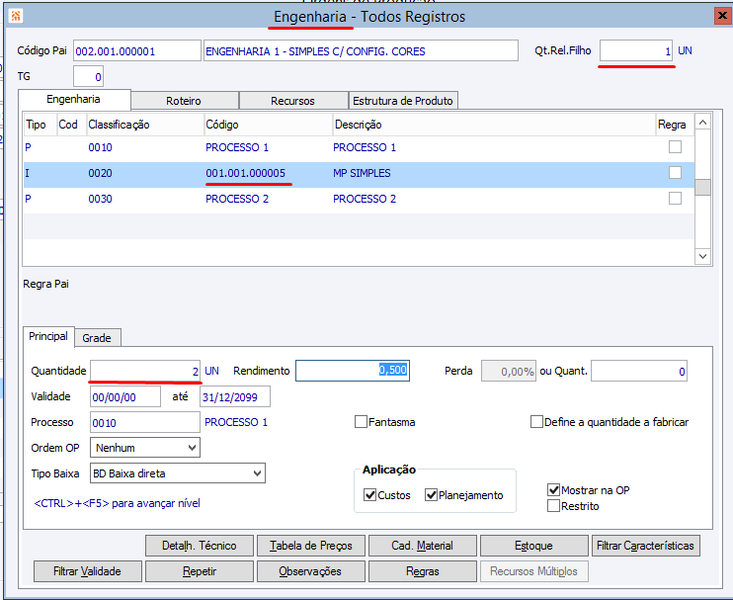Uncheck the Custos application checkbox
733x600 pixels.
coord(371,495)
